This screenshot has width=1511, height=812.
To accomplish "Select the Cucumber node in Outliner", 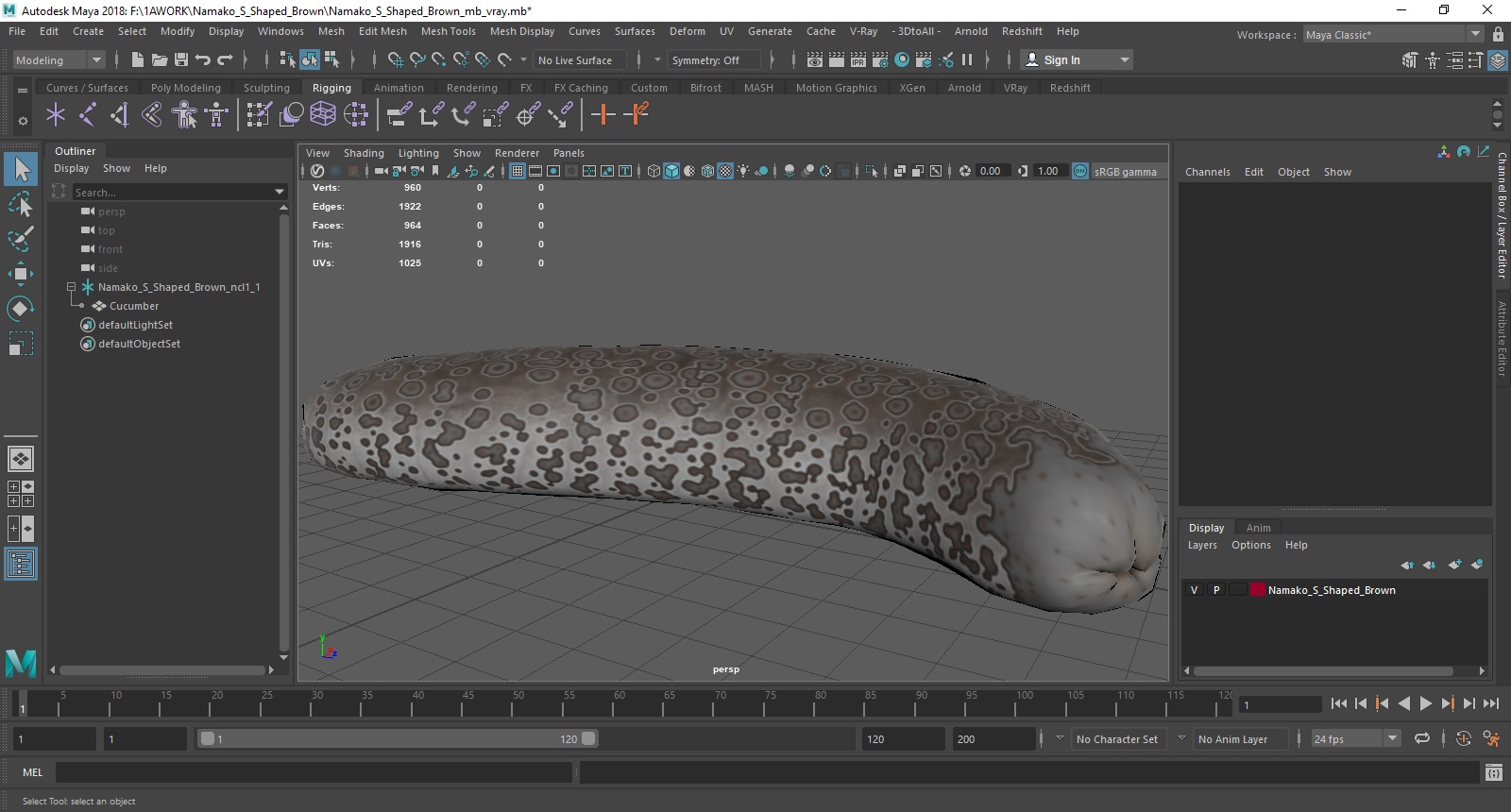I will click(134, 306).
